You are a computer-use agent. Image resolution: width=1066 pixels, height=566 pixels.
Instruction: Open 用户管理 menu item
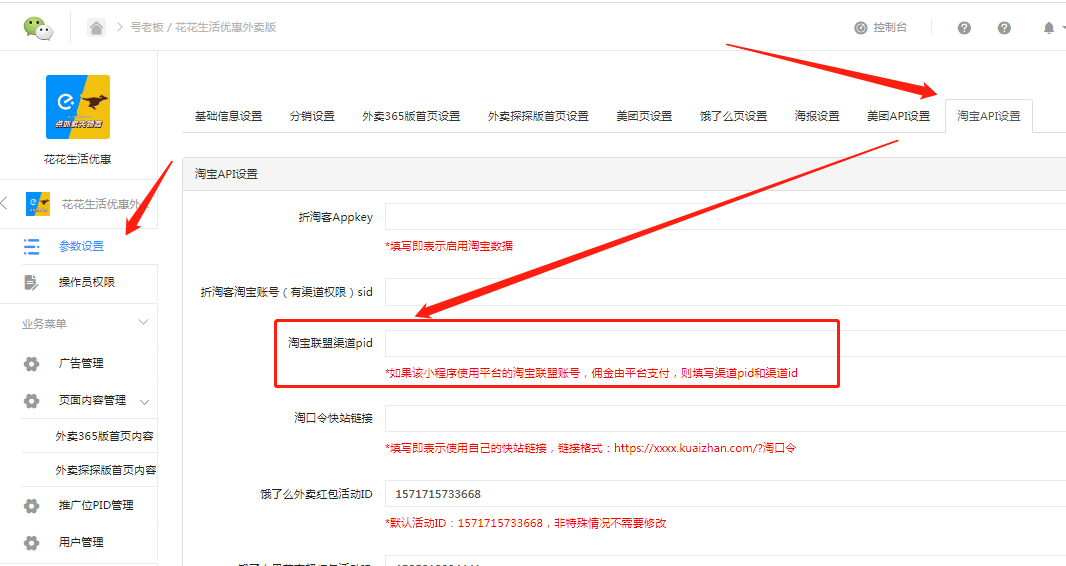point(82,542)
